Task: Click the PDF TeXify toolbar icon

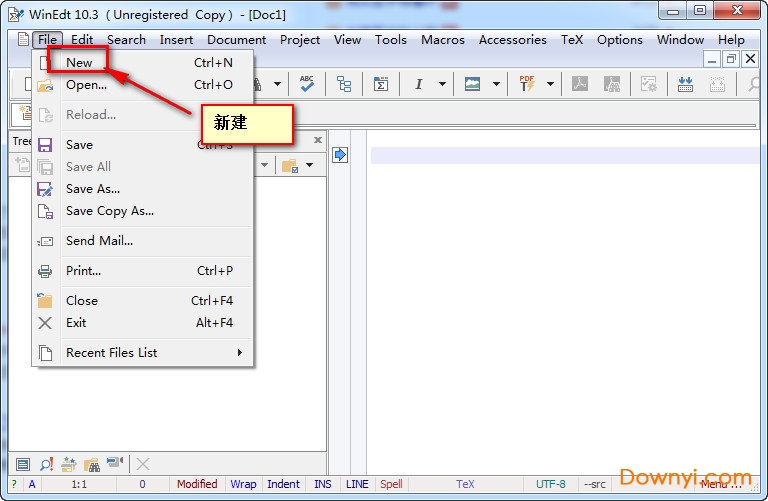Action: pos(527,84)
